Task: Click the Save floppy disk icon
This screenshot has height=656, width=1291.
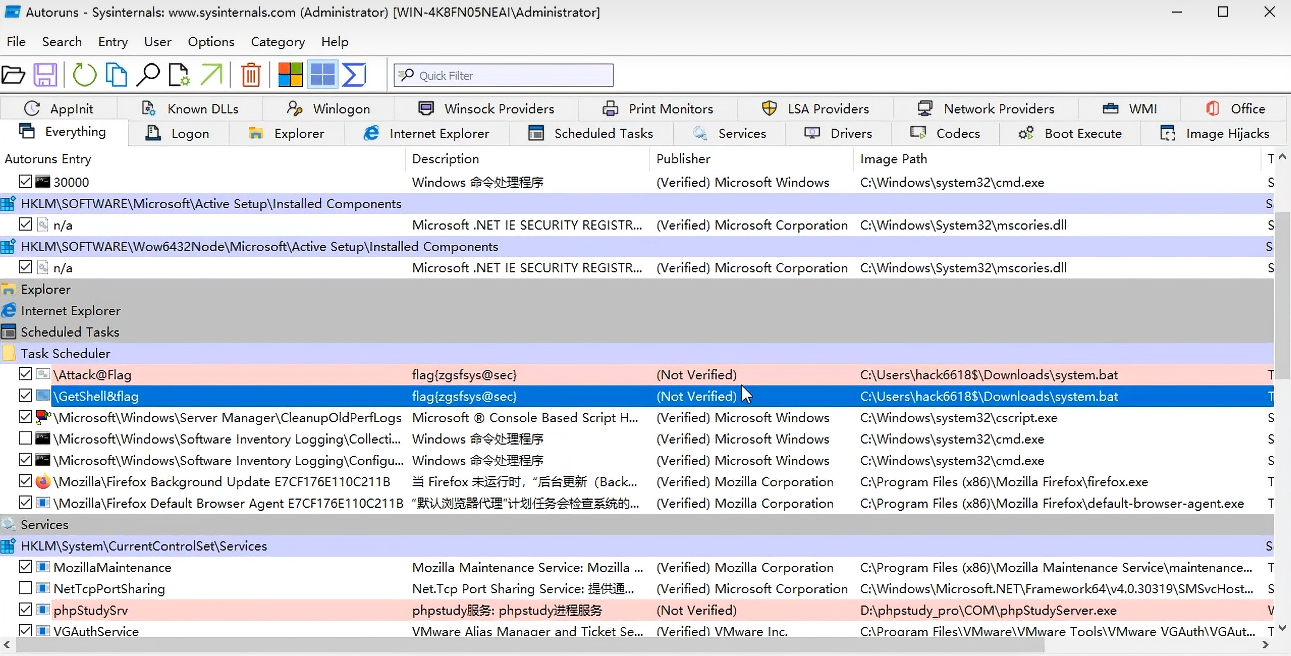Action: pyautogui.click(x=45, y=75)
